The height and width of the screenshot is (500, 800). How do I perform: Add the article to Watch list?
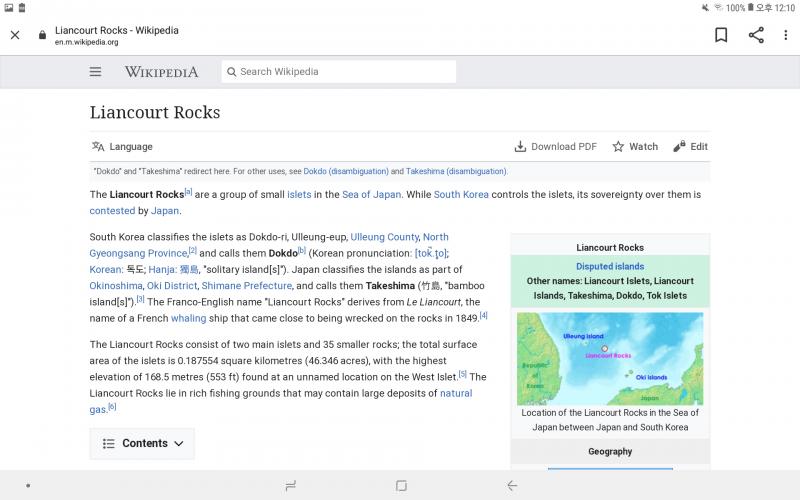[635, 146]
